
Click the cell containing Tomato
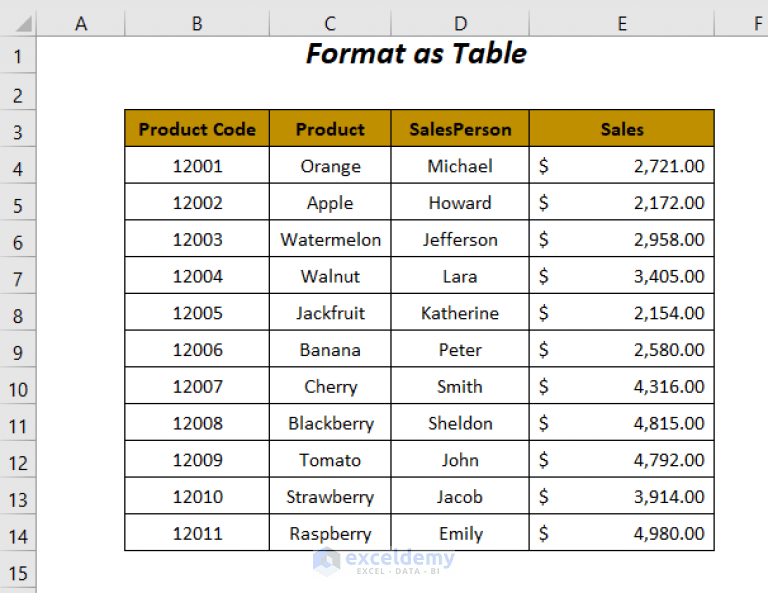[x=330, y=459]
